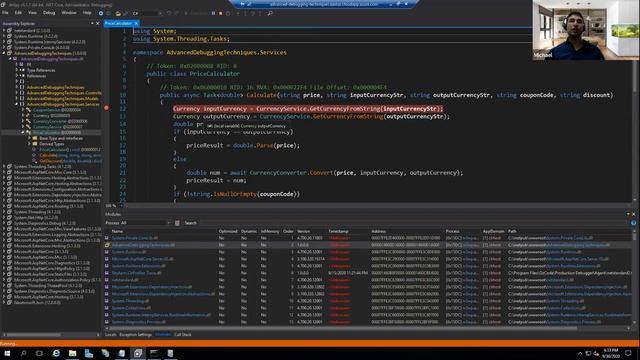Screen dimensions: 640x360
Task: Open the View menu
Action: pyautogui.click(x=32, y=13)
